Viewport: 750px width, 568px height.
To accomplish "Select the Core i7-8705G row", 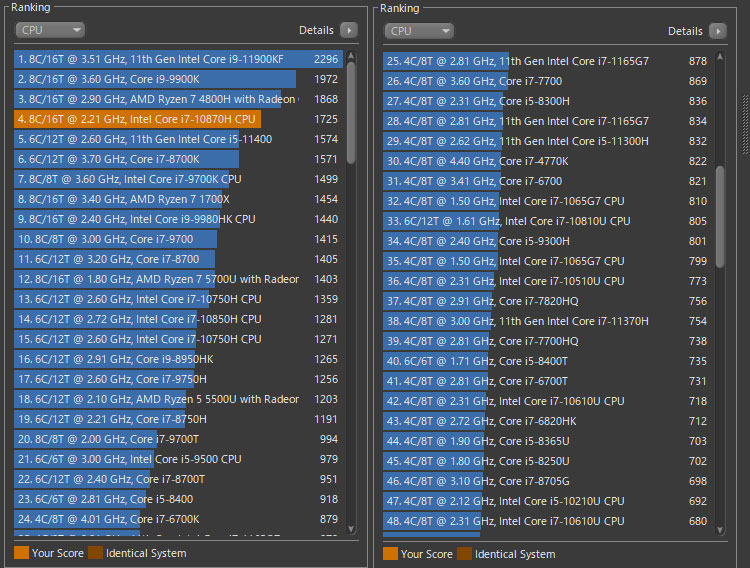I will (548, 481).
